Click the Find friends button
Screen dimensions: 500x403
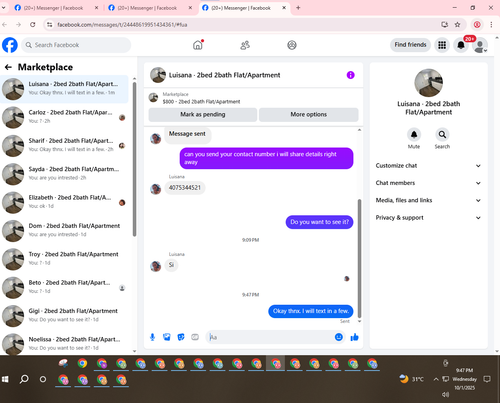tap(410, 45)
